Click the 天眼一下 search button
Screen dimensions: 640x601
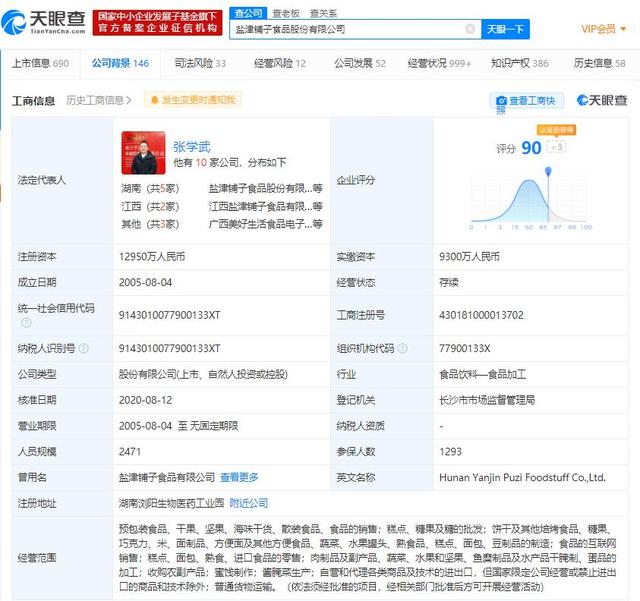pos(505,29)
